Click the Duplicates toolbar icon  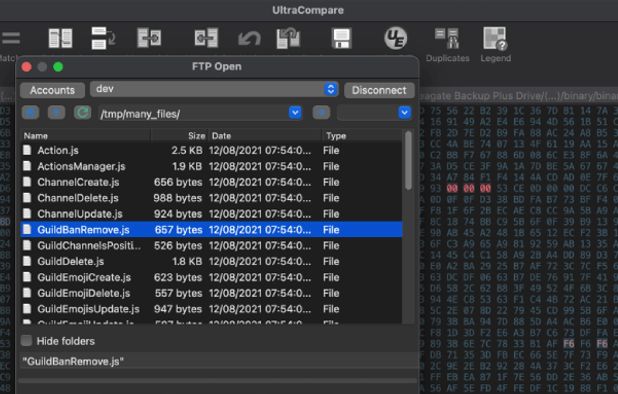[447, 45]
